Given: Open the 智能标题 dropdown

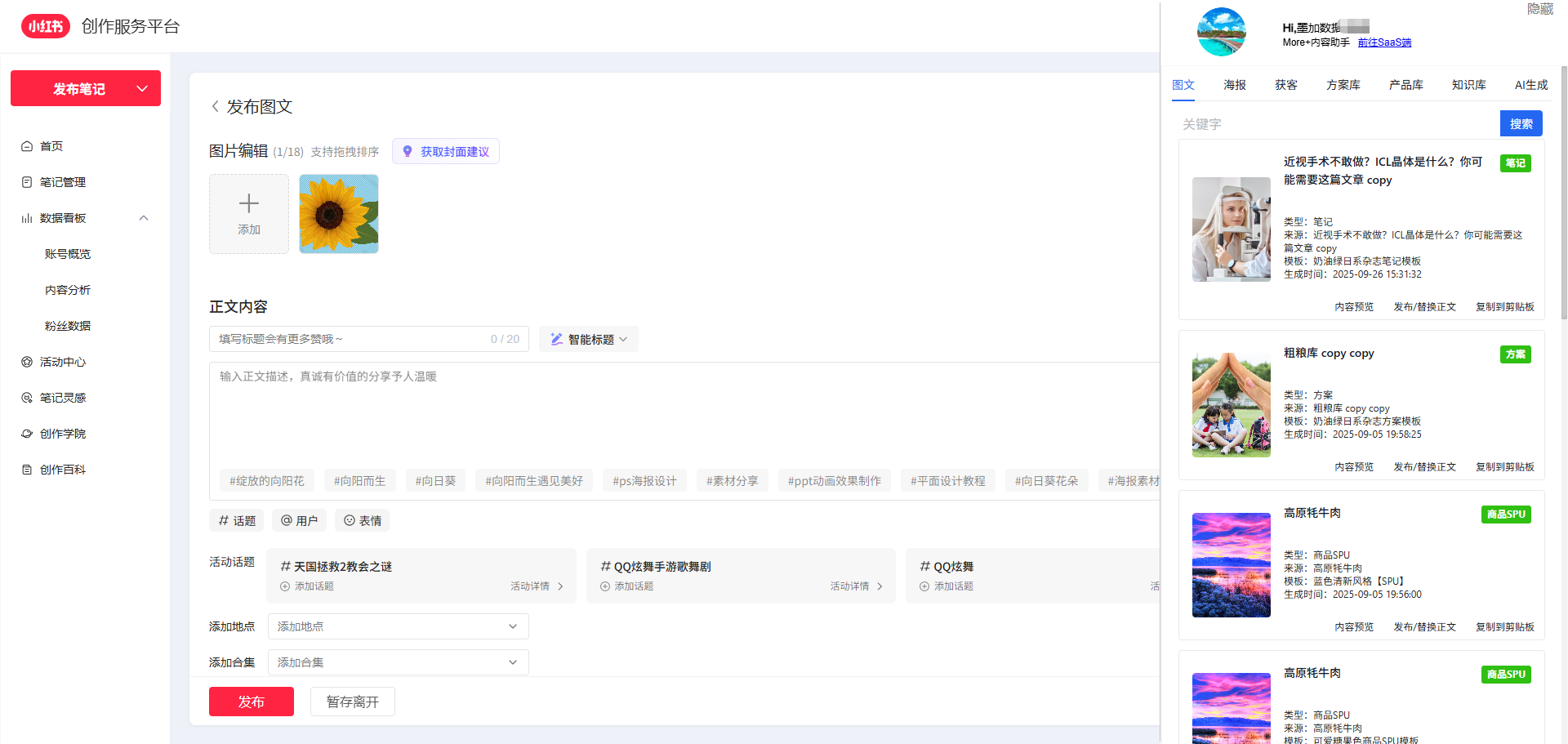Looking at the screenshot, I should [589, 339].
